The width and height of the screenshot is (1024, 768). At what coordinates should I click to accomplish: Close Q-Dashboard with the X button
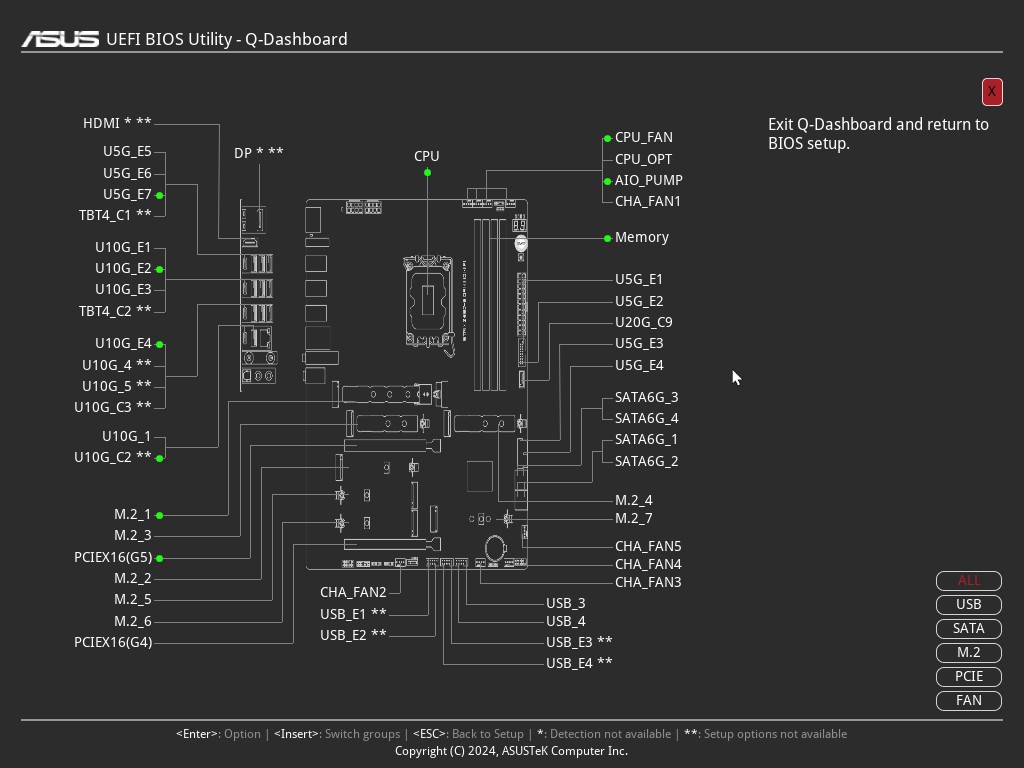coord(991,92)
